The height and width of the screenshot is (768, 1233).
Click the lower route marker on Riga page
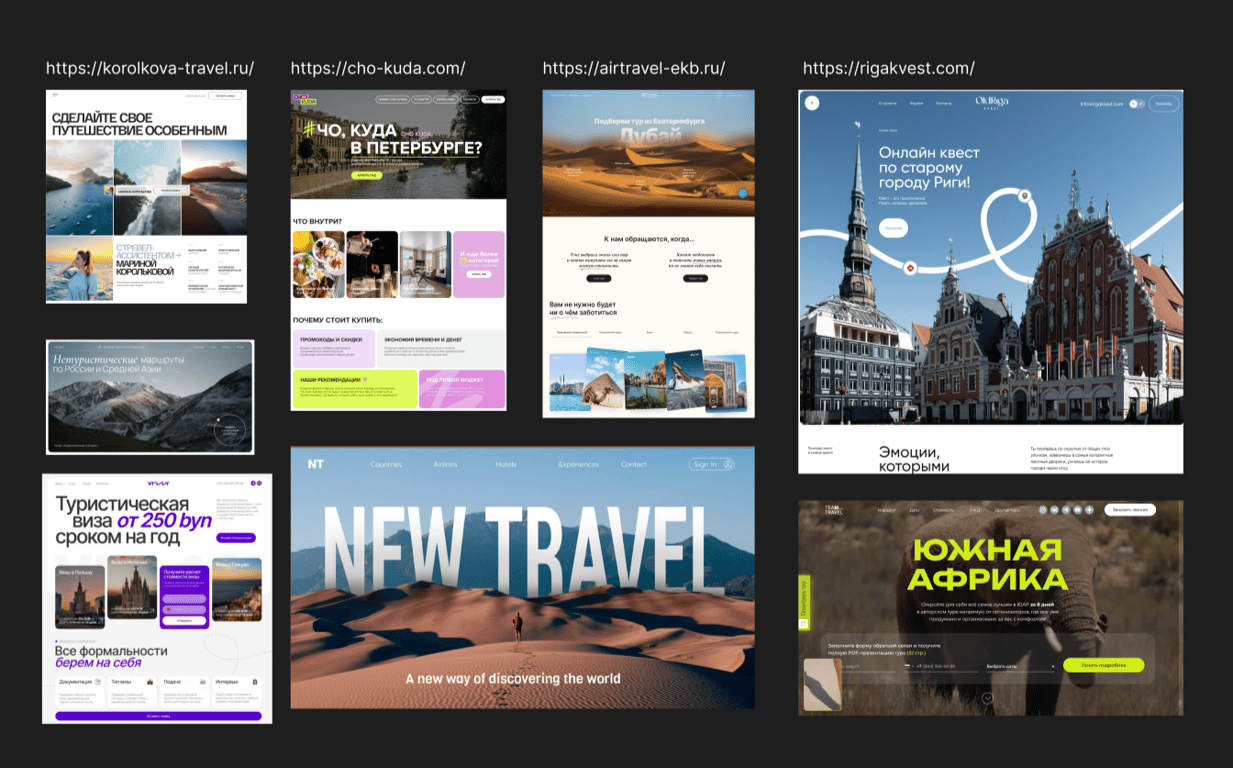tap(910, 268)
